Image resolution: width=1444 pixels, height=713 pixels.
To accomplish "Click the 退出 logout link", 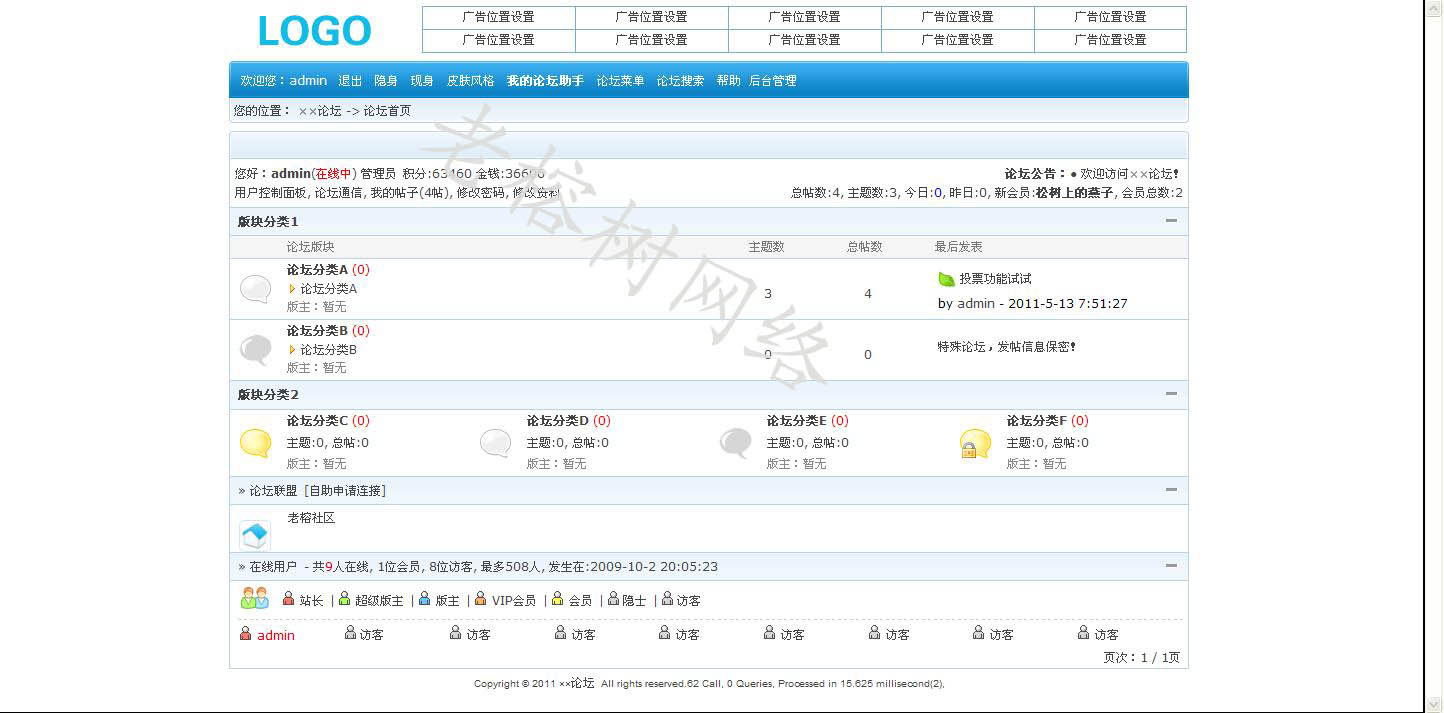I will (x=350, y=81).
